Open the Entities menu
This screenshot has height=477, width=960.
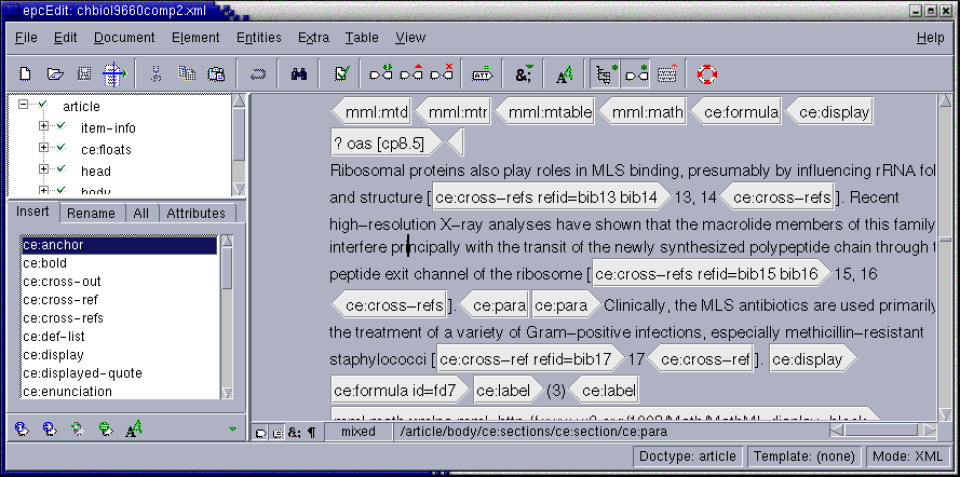tap(258, 38)
